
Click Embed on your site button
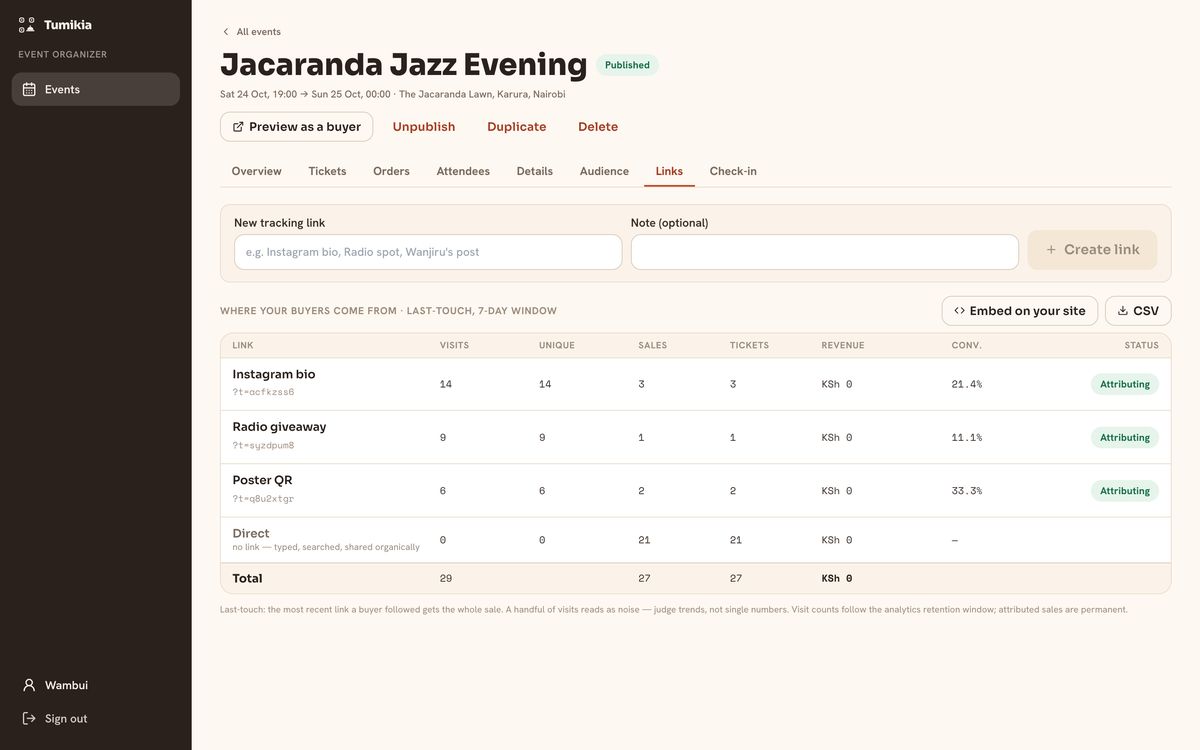[1020, 311]
